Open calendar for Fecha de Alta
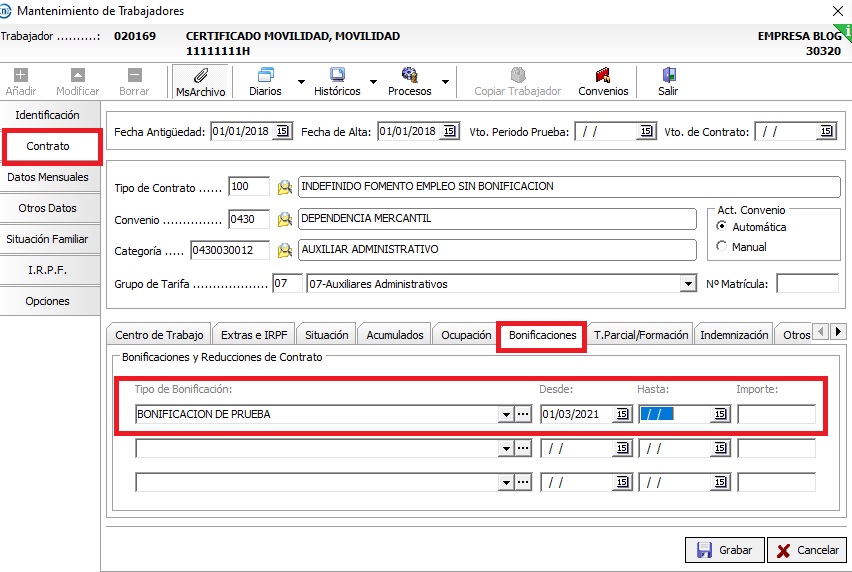This screenshot has width=852, height=572. pyautogui.click(x=449, y=131)
